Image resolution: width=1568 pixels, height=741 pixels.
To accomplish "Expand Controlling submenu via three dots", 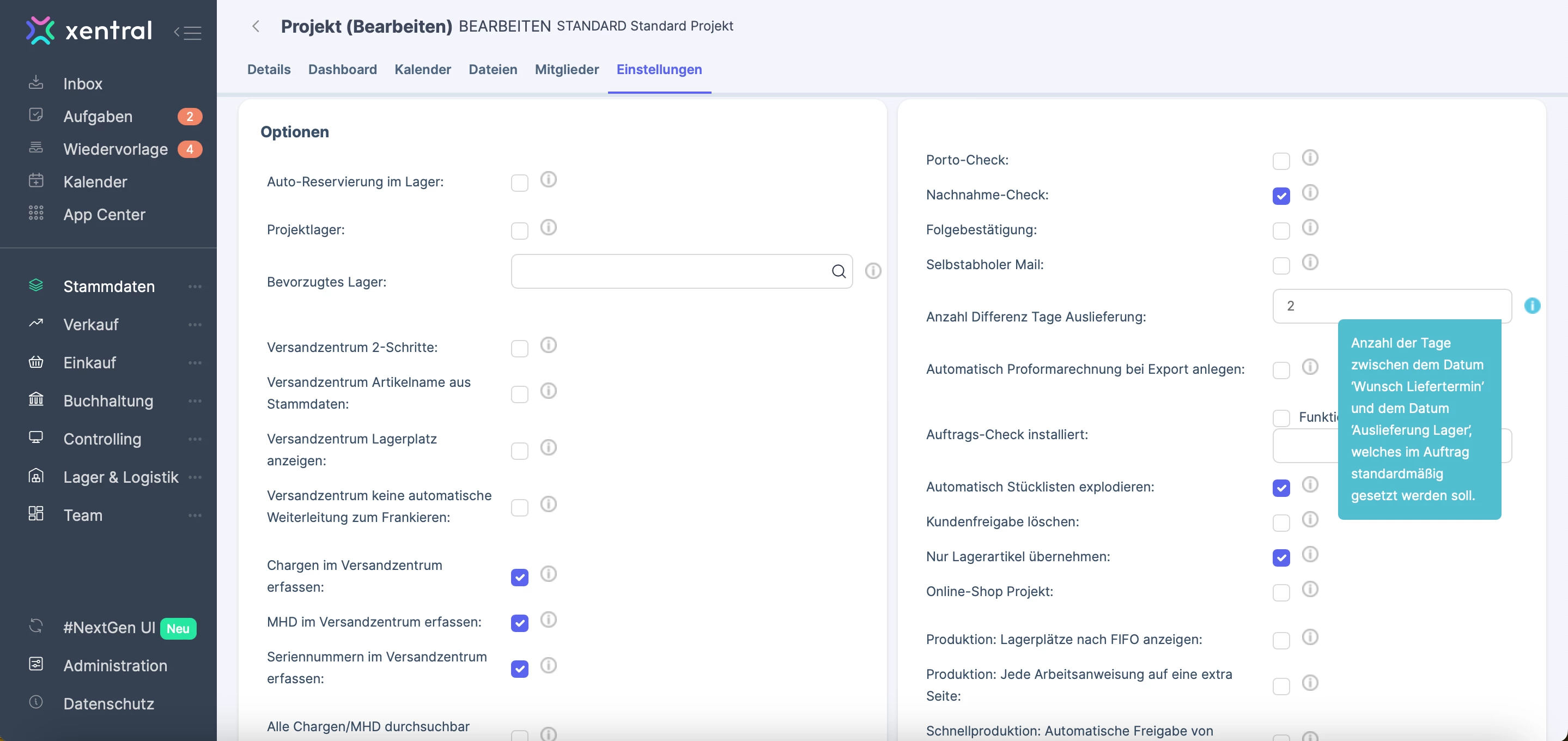I will [195, 439].
